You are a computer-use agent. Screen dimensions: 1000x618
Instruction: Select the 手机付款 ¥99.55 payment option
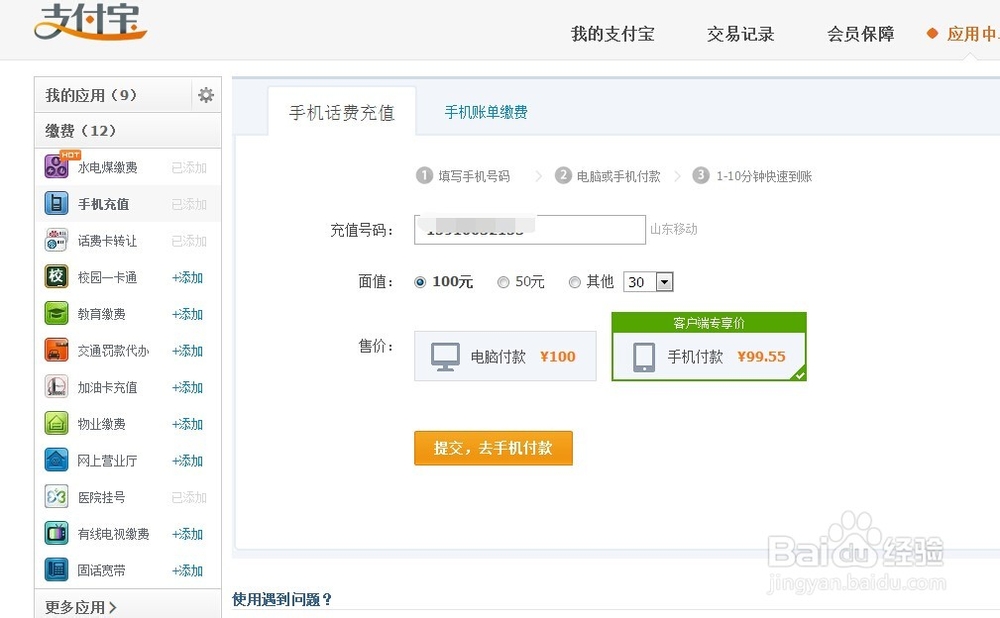[x=709, y=355]
